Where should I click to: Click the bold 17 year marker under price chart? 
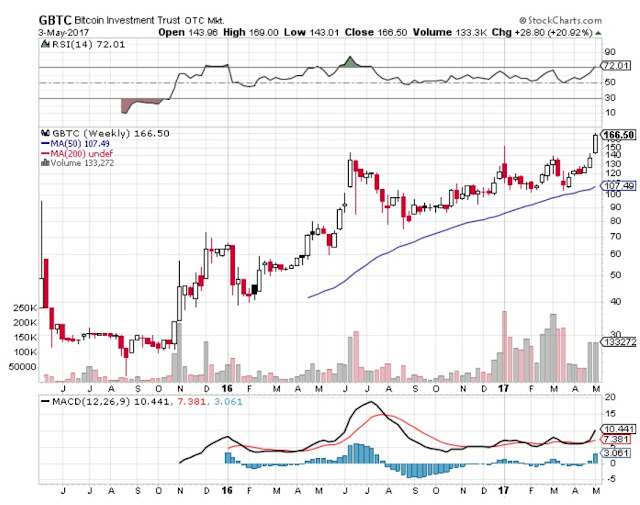point(504,389)
